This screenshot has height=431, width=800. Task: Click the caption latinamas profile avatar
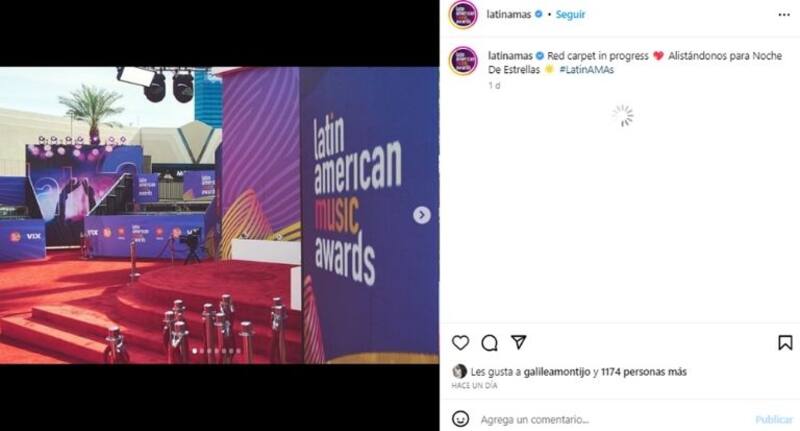coord(463,61)
